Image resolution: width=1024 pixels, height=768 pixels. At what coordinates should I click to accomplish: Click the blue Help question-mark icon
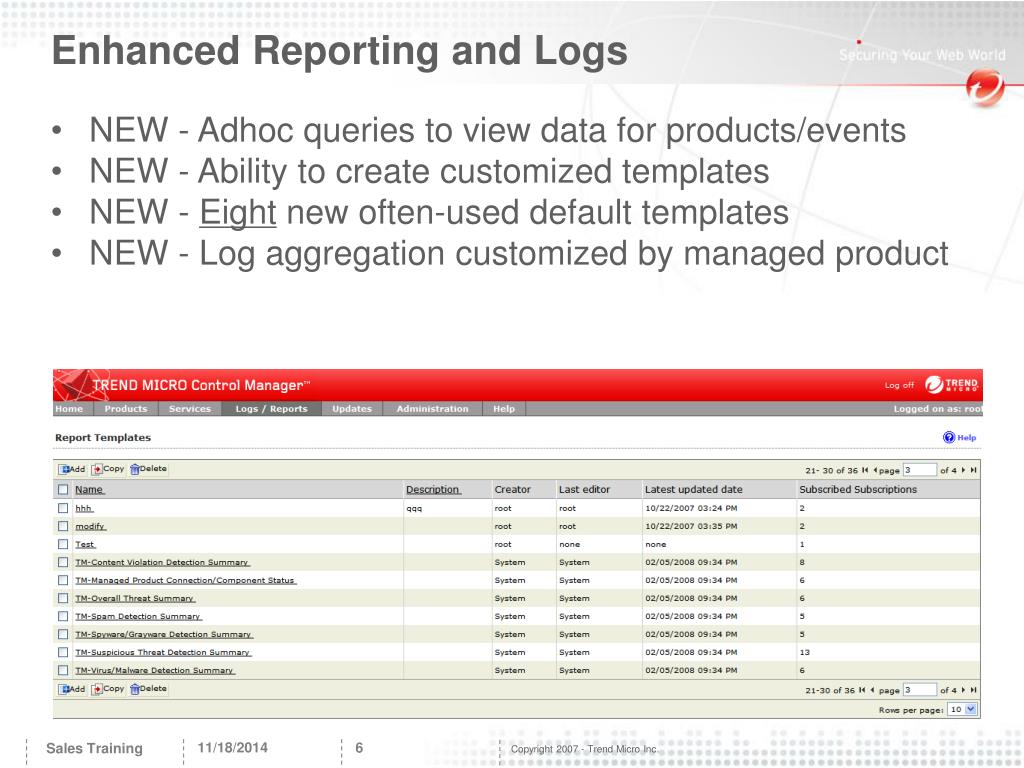[x=949, y=438]
